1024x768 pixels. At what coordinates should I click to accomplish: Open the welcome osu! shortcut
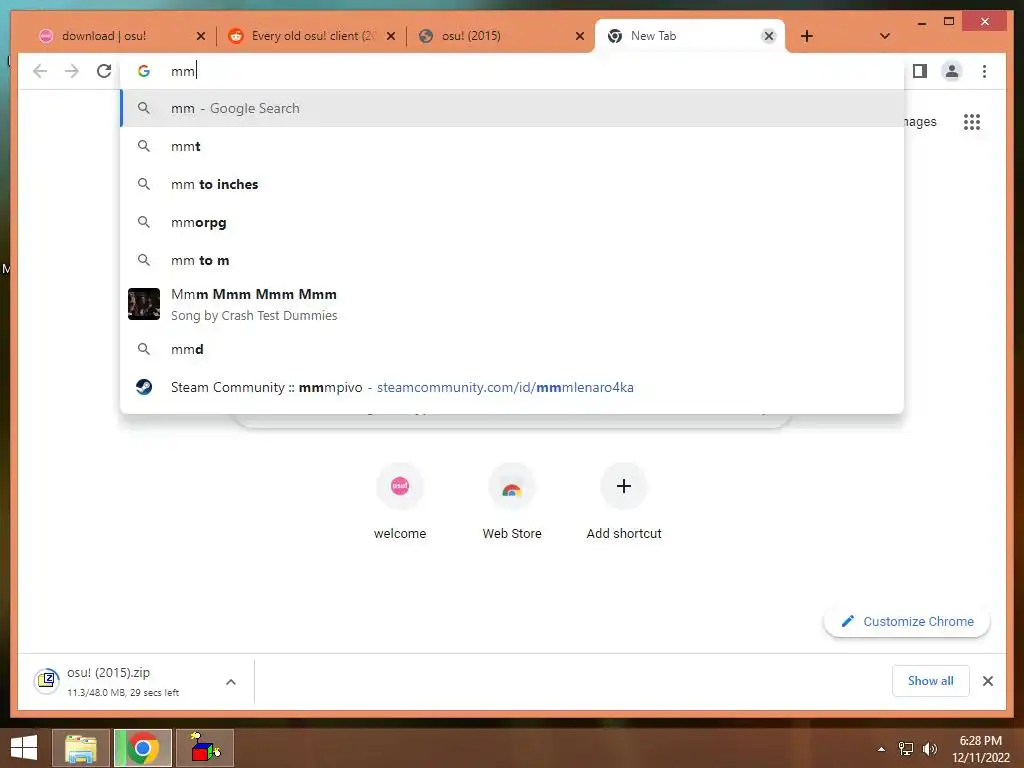[x=400, y=502]
